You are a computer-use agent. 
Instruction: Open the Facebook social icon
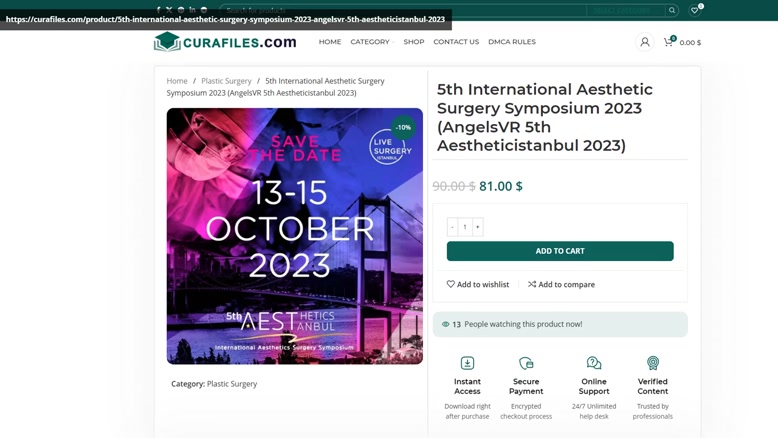(158, 10)
